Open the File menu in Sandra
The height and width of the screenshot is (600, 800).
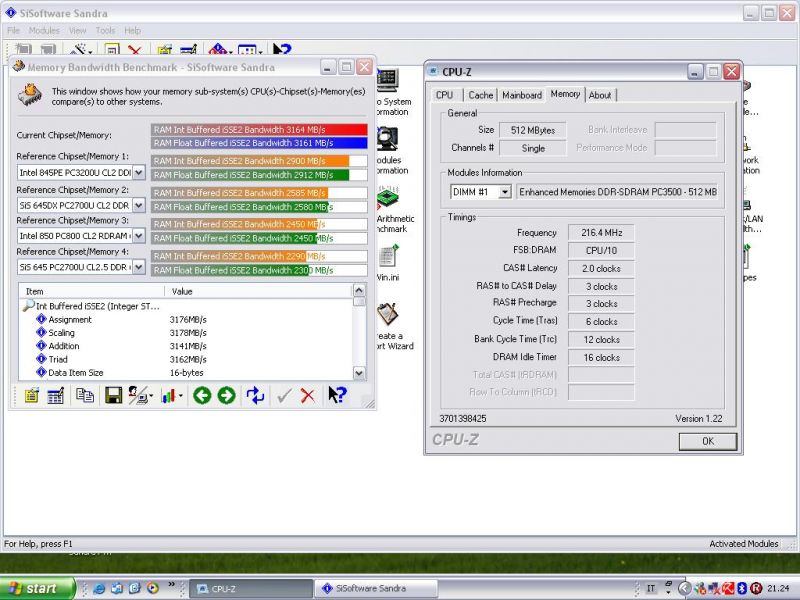pos(13,31)
